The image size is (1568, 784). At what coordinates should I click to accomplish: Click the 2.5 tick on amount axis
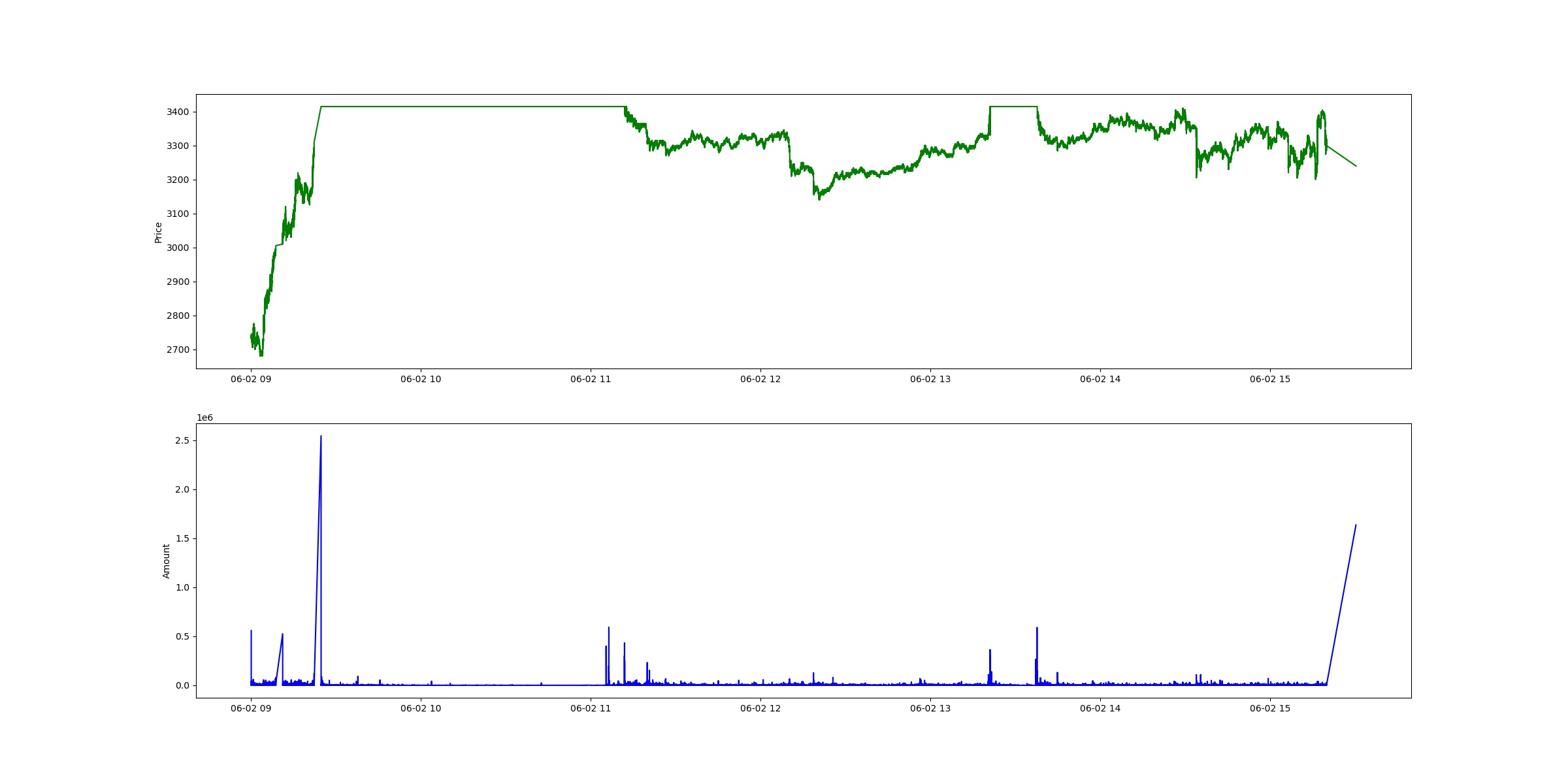point(182,441)
